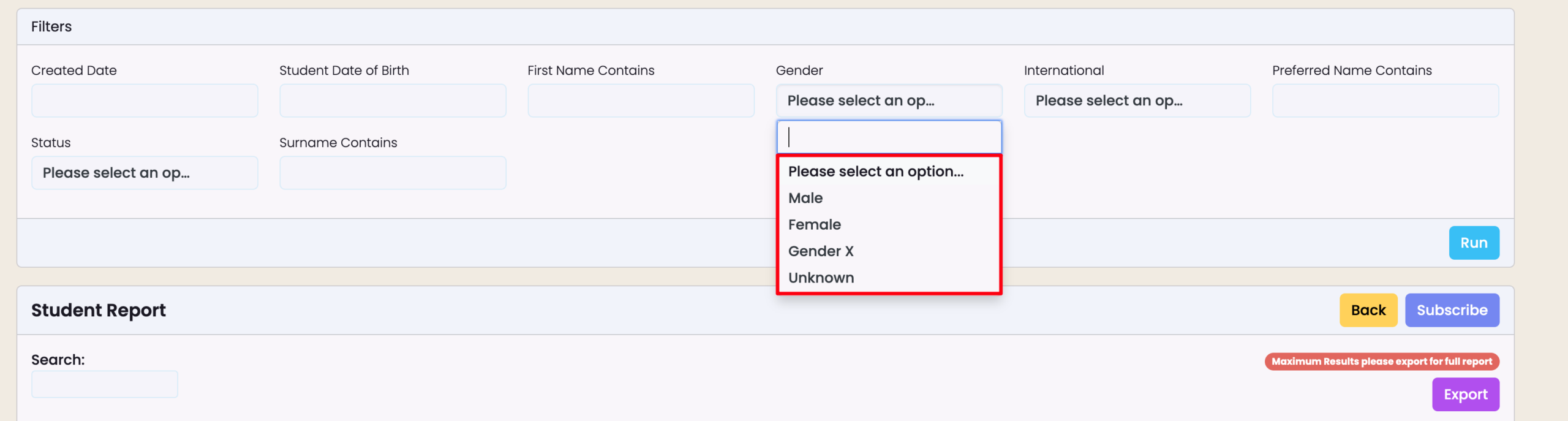Screen dimensions: 1568x421
Task: Pick Unknown from Gender list
Action: pyautogui.click(x=821, y=278)
